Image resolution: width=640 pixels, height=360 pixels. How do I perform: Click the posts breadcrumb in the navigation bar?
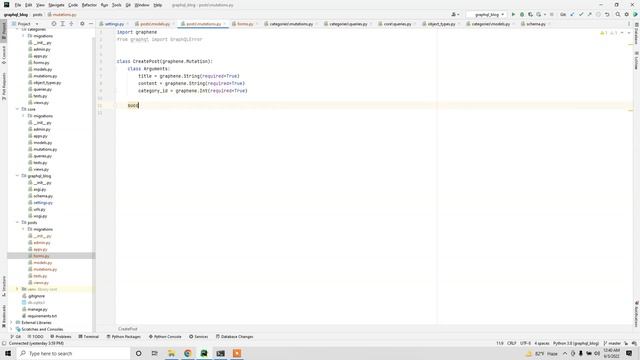[37, 15]
